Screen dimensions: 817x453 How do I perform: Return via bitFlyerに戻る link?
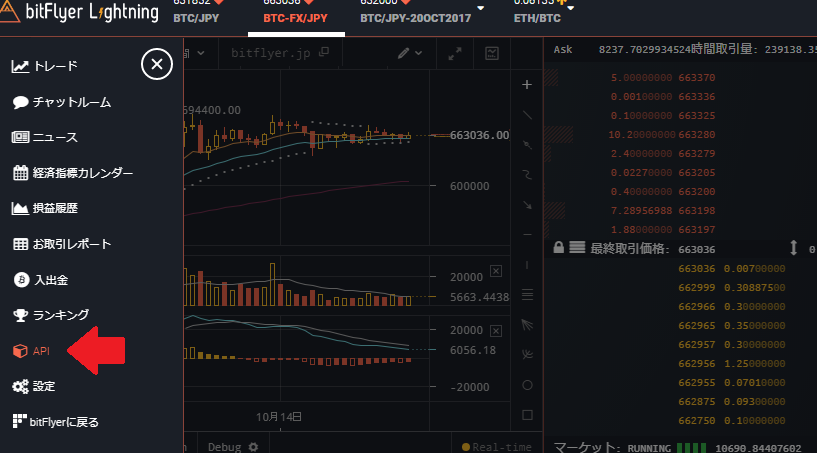tap(55, 422)
